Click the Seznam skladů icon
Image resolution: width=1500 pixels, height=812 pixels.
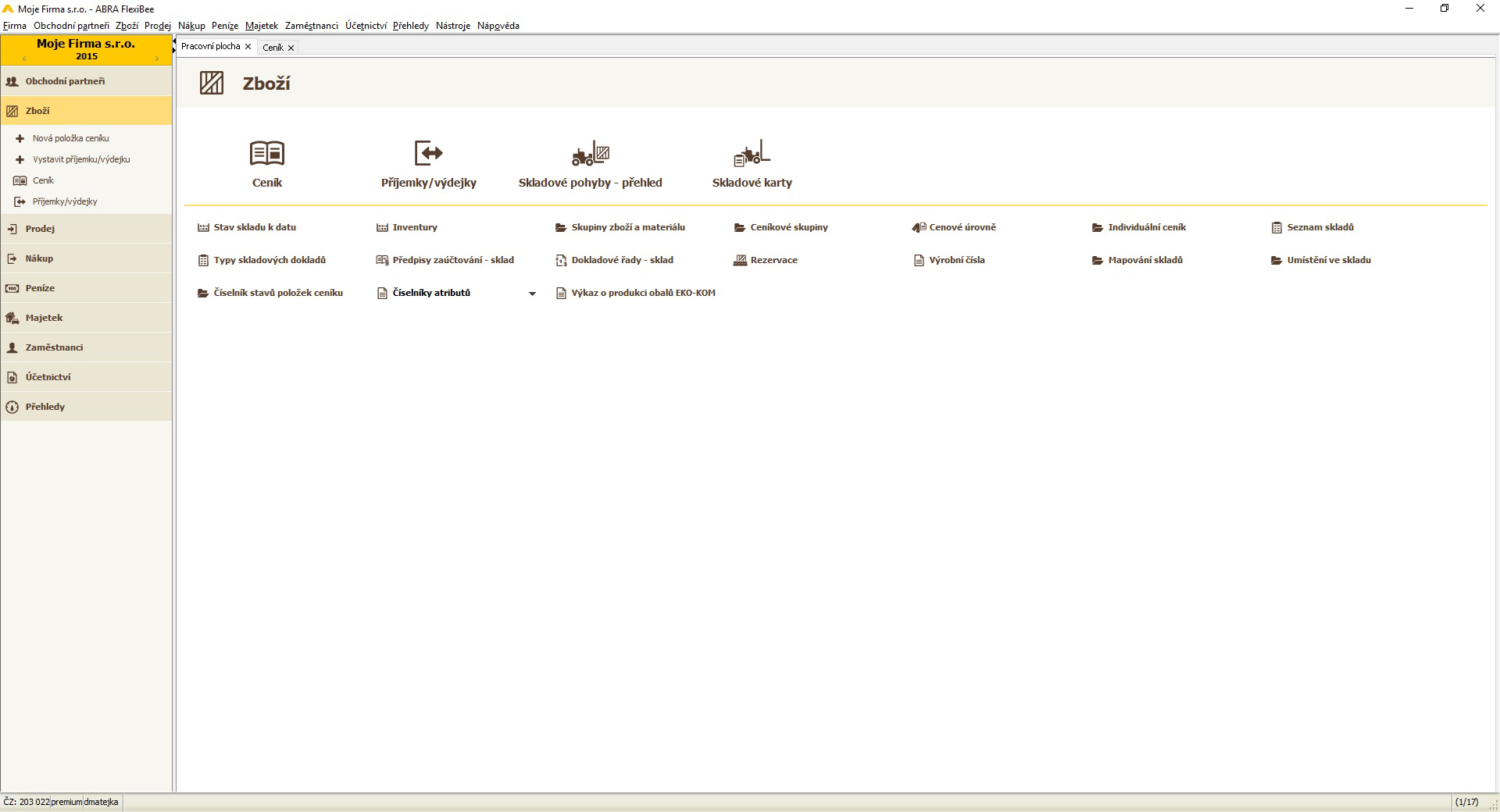click(x=1277, y=227)
